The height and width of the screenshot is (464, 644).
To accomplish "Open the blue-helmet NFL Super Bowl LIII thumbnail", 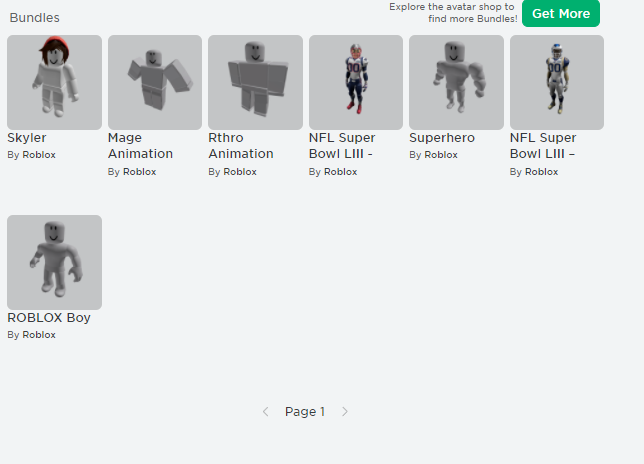I will 557,82.
